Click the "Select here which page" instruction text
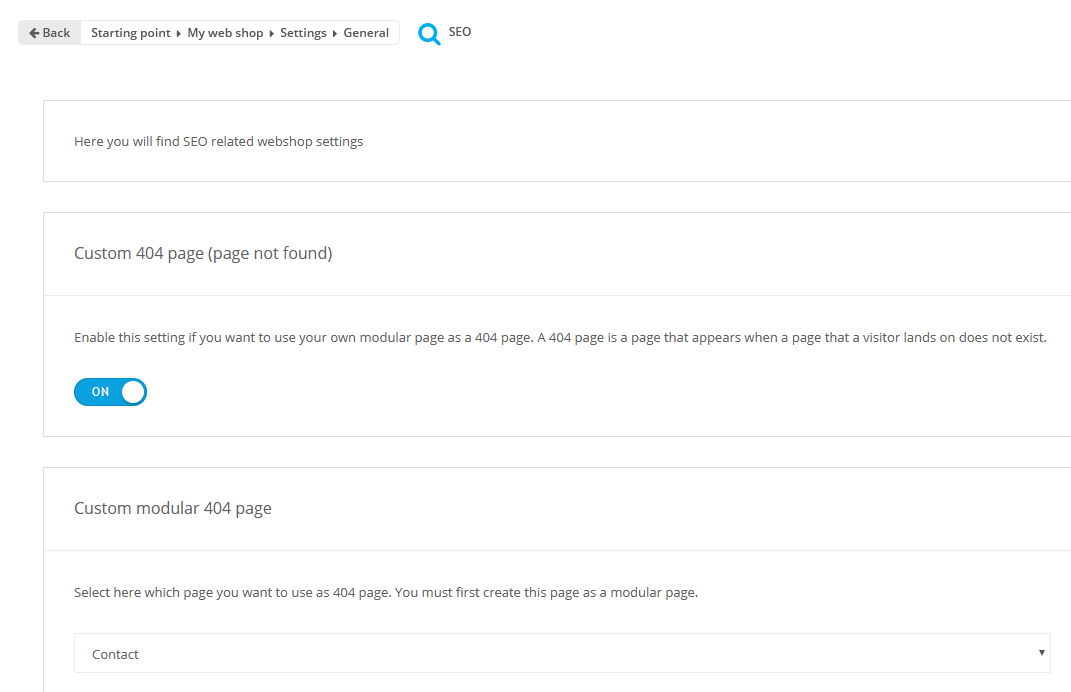 click(x=385, y=593)
